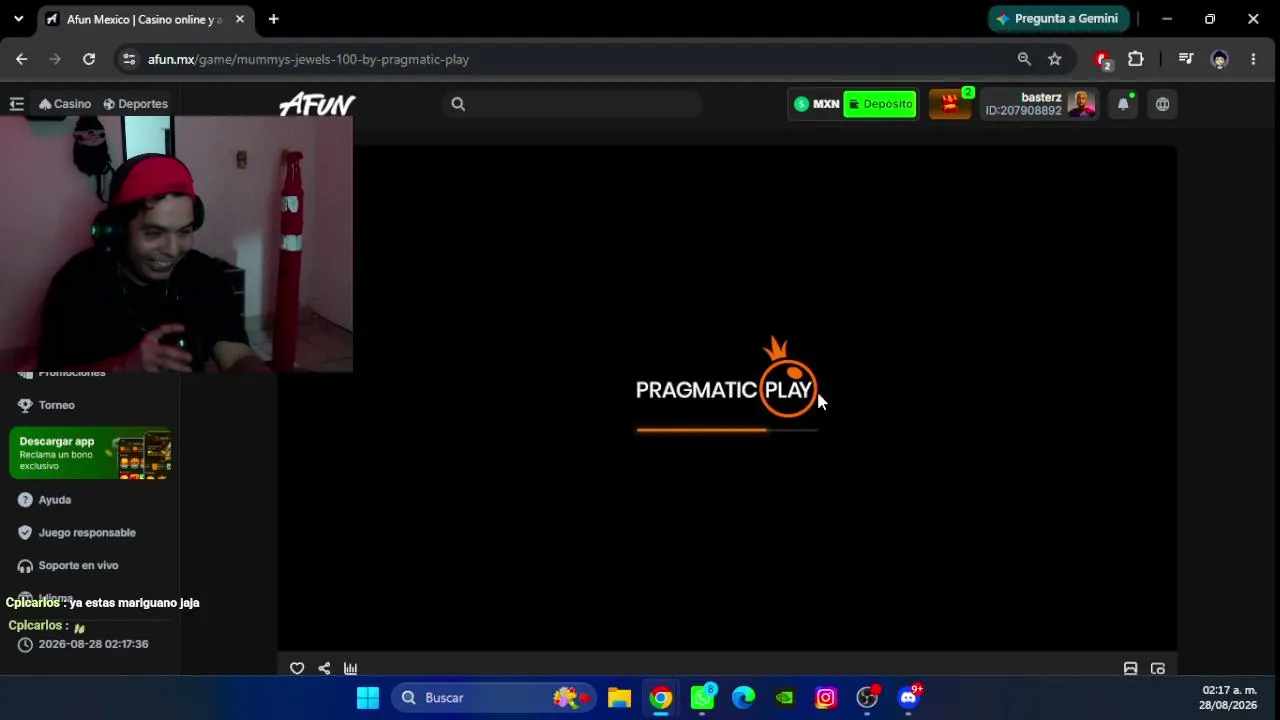The image size is (1280, 720).
Task: Open File Explorer from the taskbar
Action: (x=620, y=697)
